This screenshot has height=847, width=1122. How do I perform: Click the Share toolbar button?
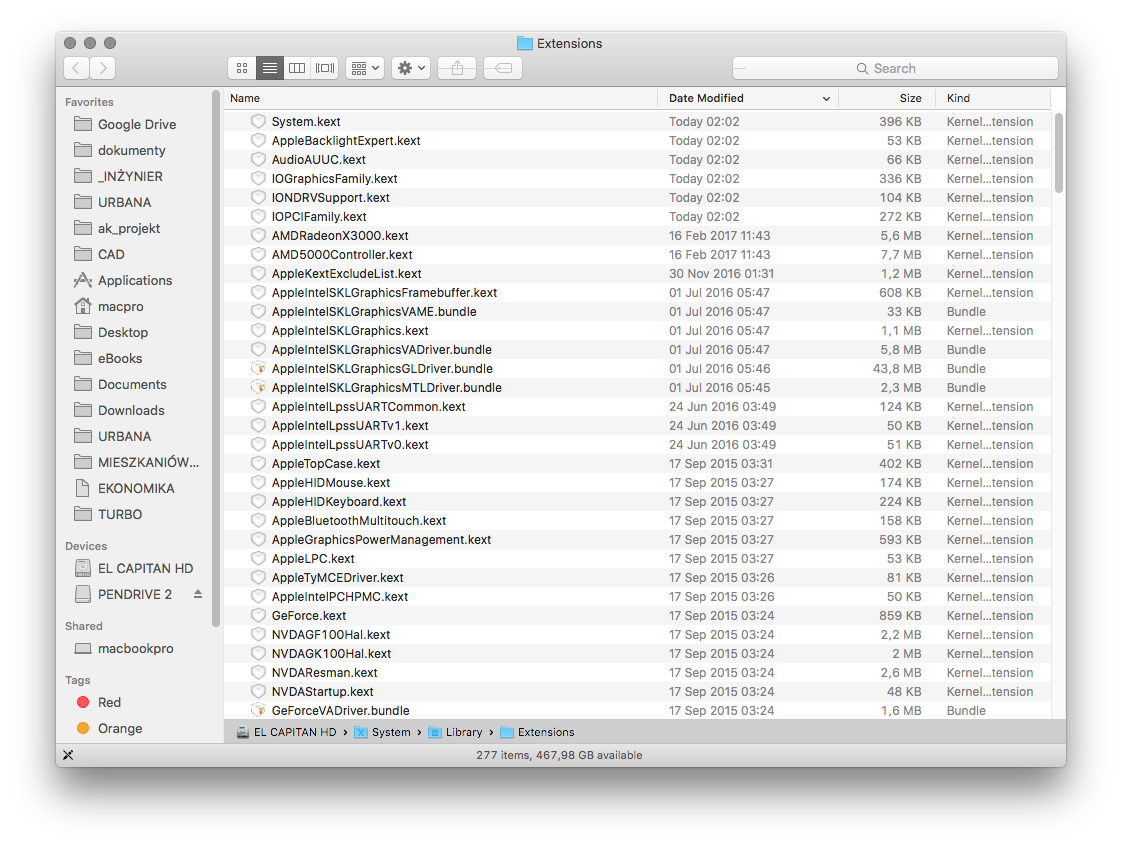(457, 68)
